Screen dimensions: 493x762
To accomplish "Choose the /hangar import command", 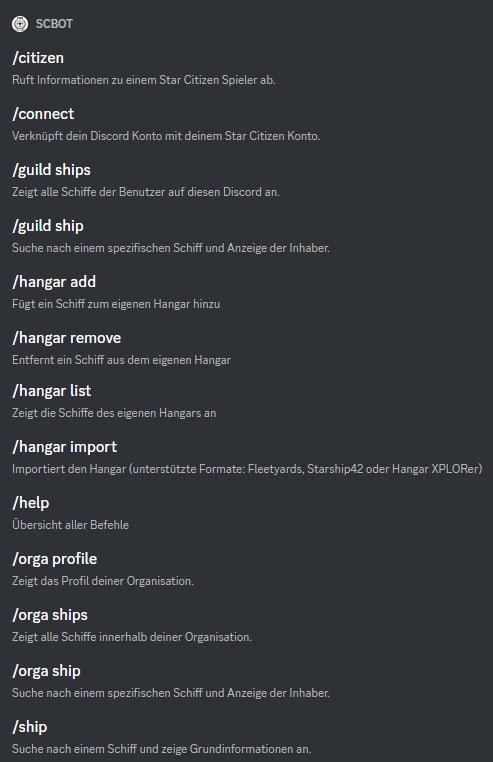I will [65, 447].
